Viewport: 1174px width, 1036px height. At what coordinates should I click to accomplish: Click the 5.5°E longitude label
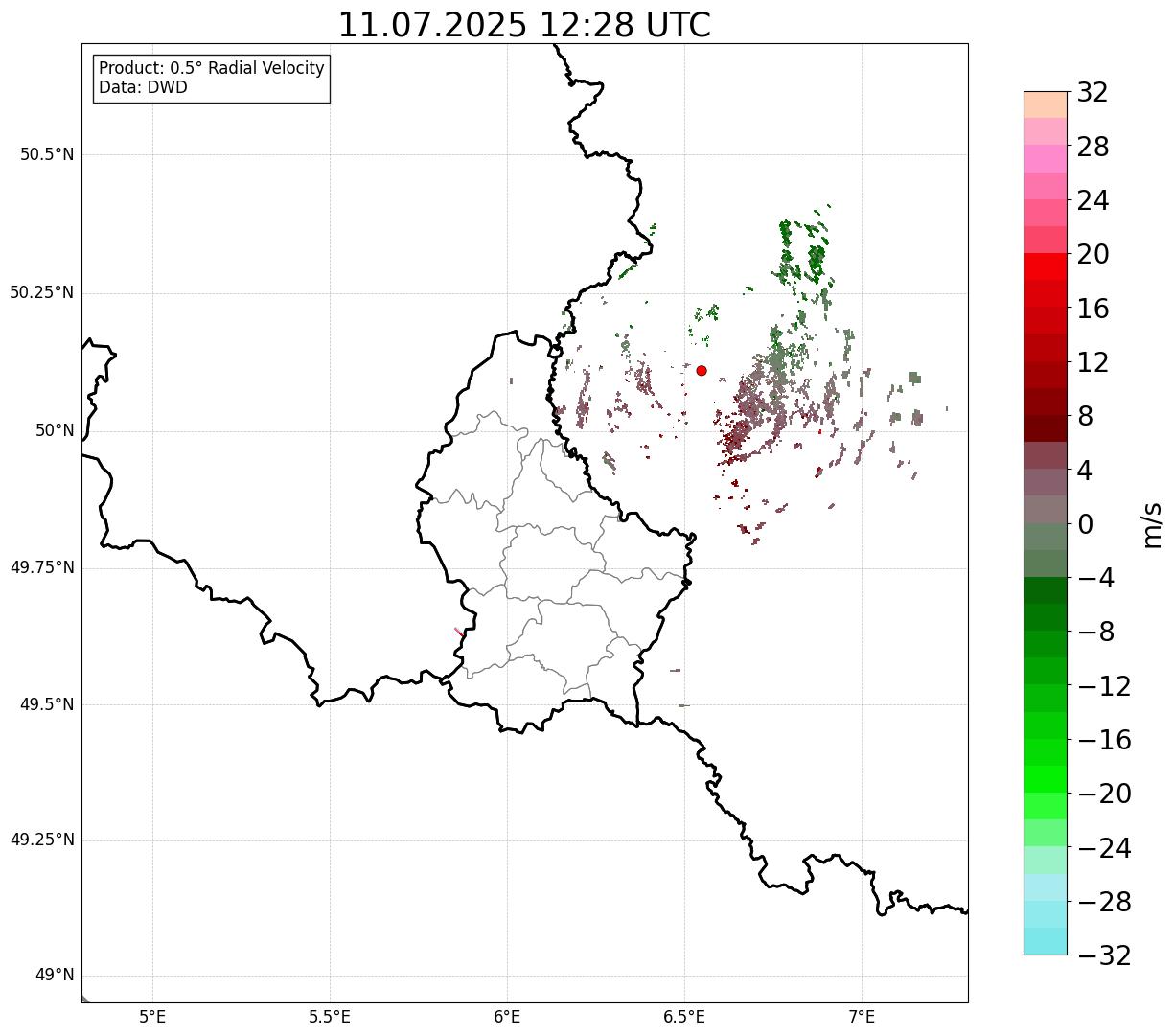click(331, 1017)
